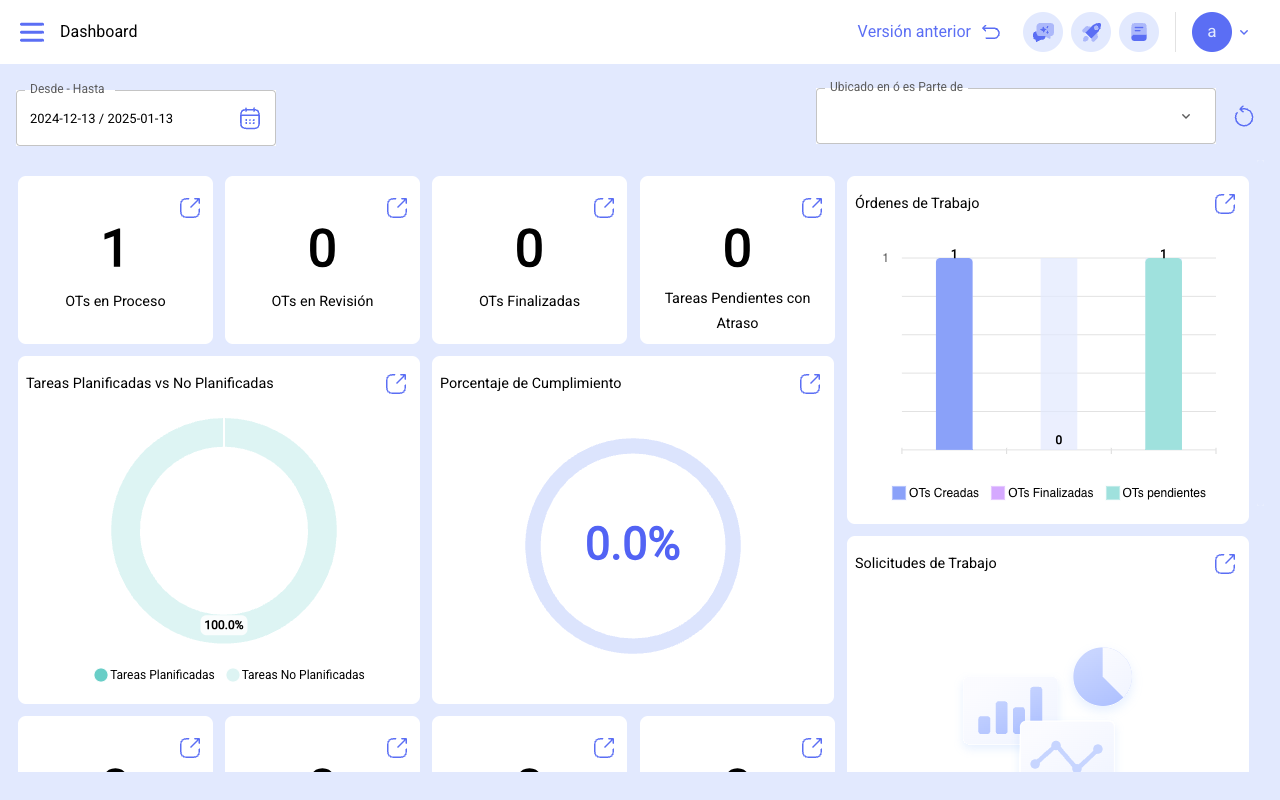Open OTs en Proceso details
Image resolution: width=1280 pixels, height=800 pixels.
point(190,207)
